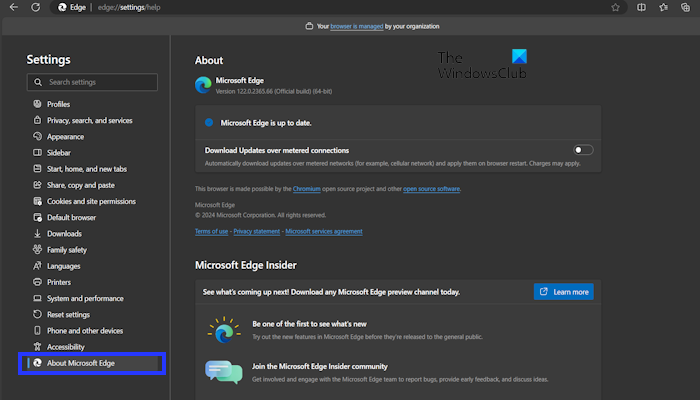Open Profiles settings
Image resolution: width=700 pixels, height=400 pixels.
58,104
